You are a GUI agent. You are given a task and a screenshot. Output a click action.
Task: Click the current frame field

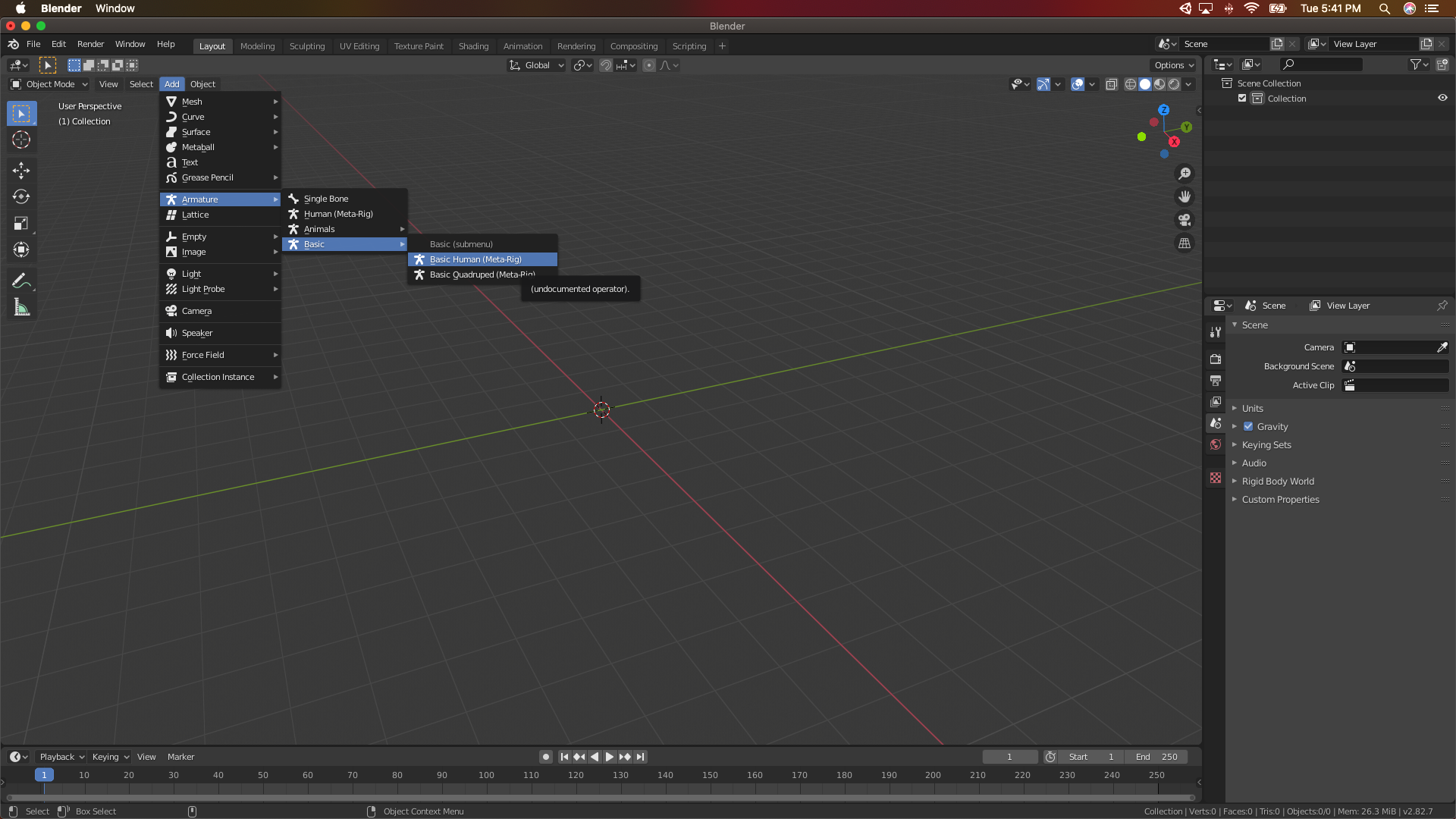(x=1009, y=757)
